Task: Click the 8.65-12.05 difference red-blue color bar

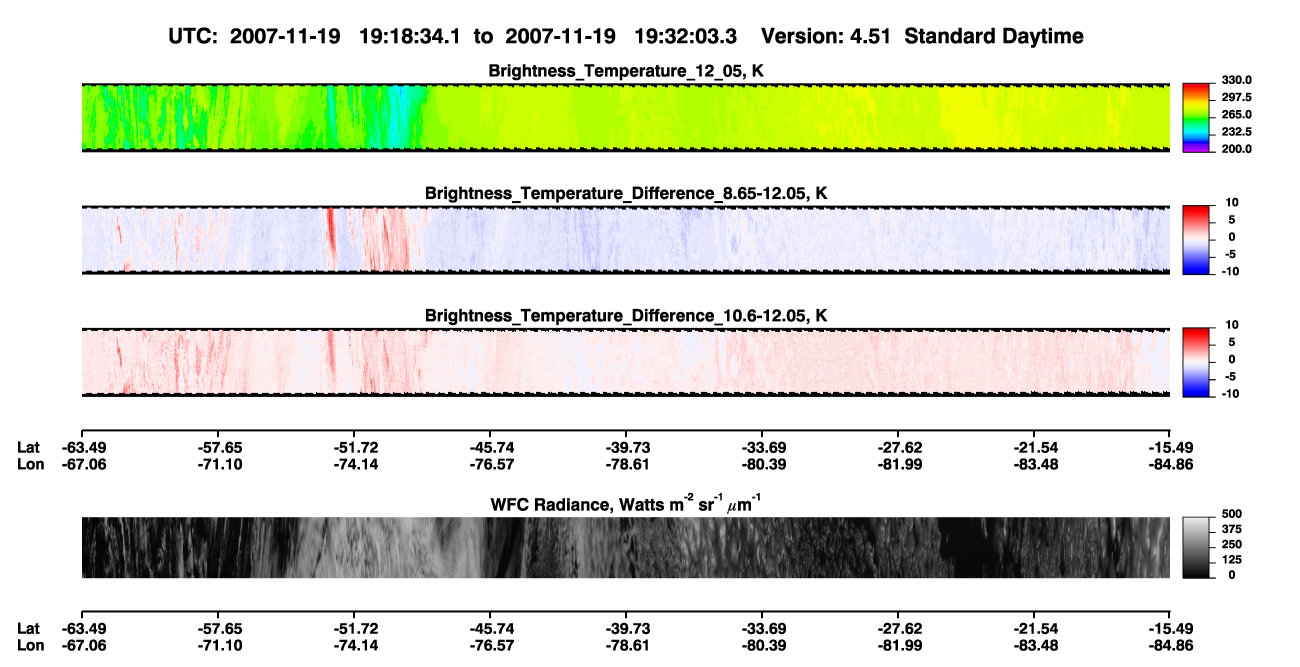Action: (x=1198, y=238)
